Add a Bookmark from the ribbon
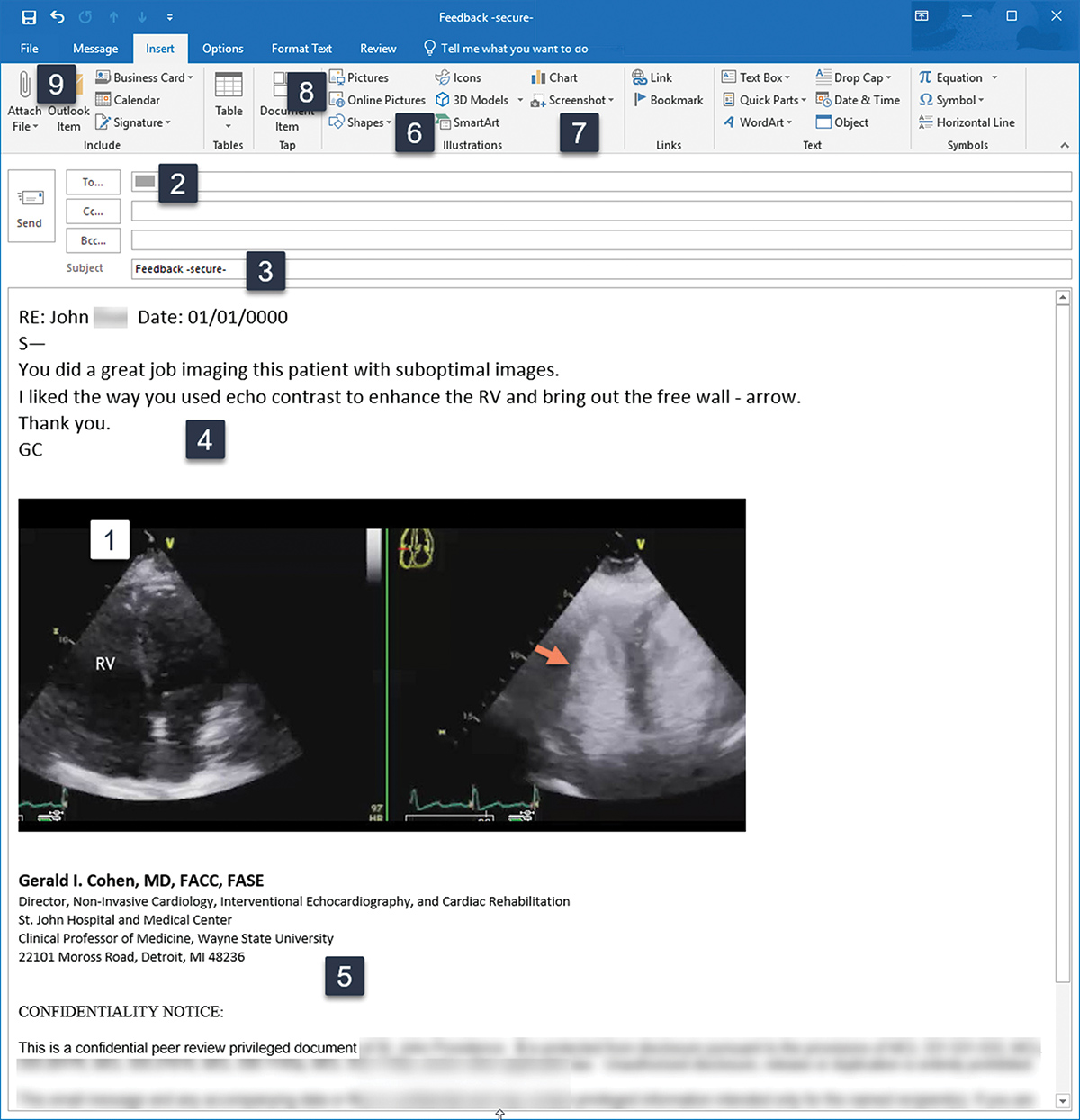Viewport: 1080px width, 1120px height. (668, 100)
